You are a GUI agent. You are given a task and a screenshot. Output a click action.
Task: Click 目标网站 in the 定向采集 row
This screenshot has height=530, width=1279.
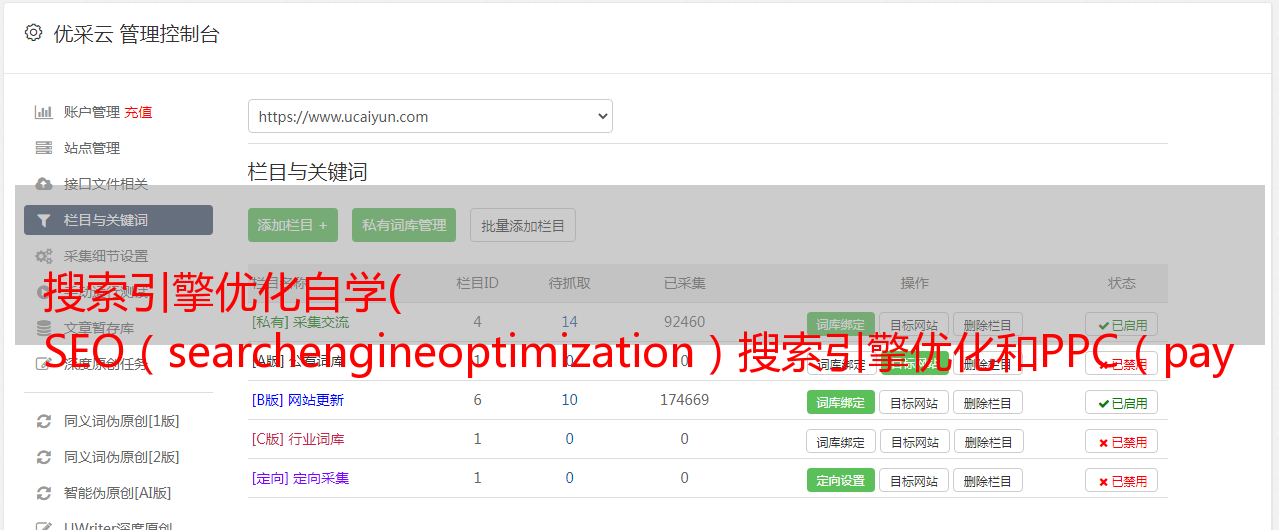[914, 480]
